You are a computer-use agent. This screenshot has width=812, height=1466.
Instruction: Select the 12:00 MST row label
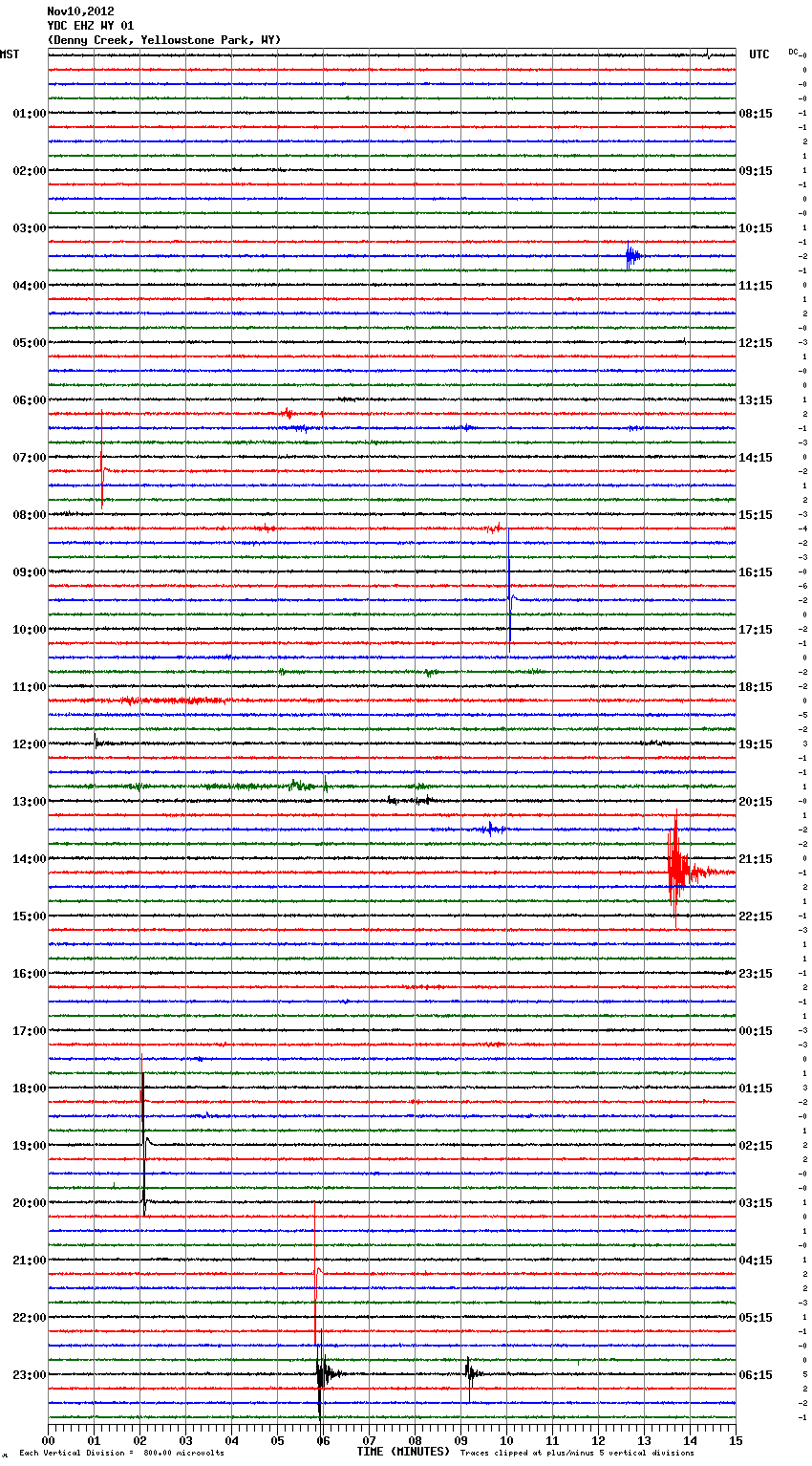[29, 744]
